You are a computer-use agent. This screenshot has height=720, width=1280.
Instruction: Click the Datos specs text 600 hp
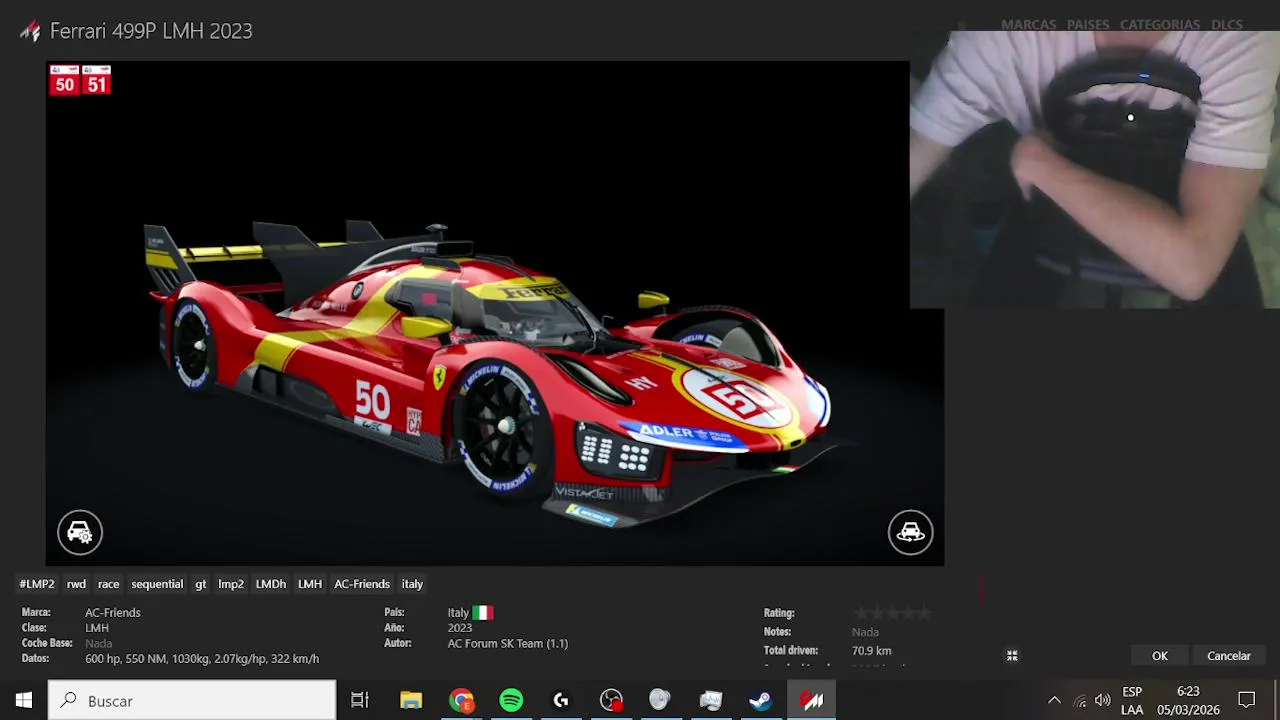coord(202,659)
